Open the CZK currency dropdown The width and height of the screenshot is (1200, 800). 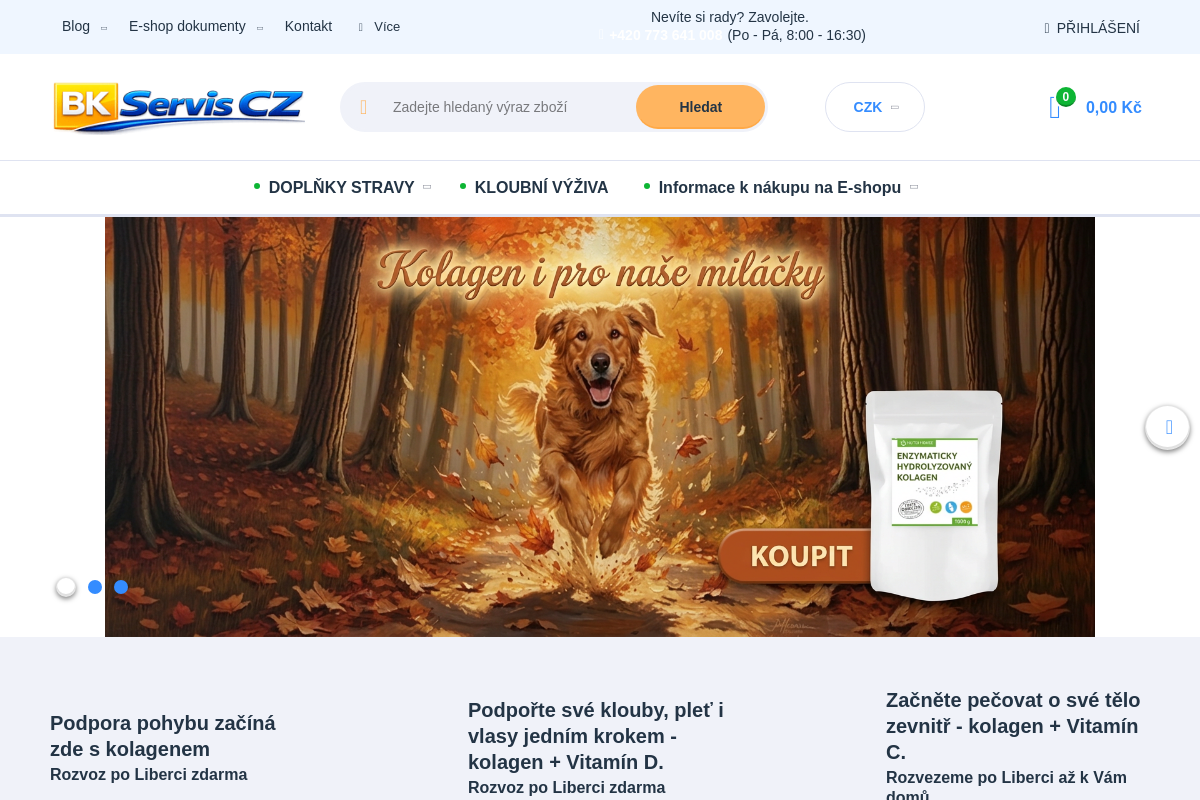875,107
